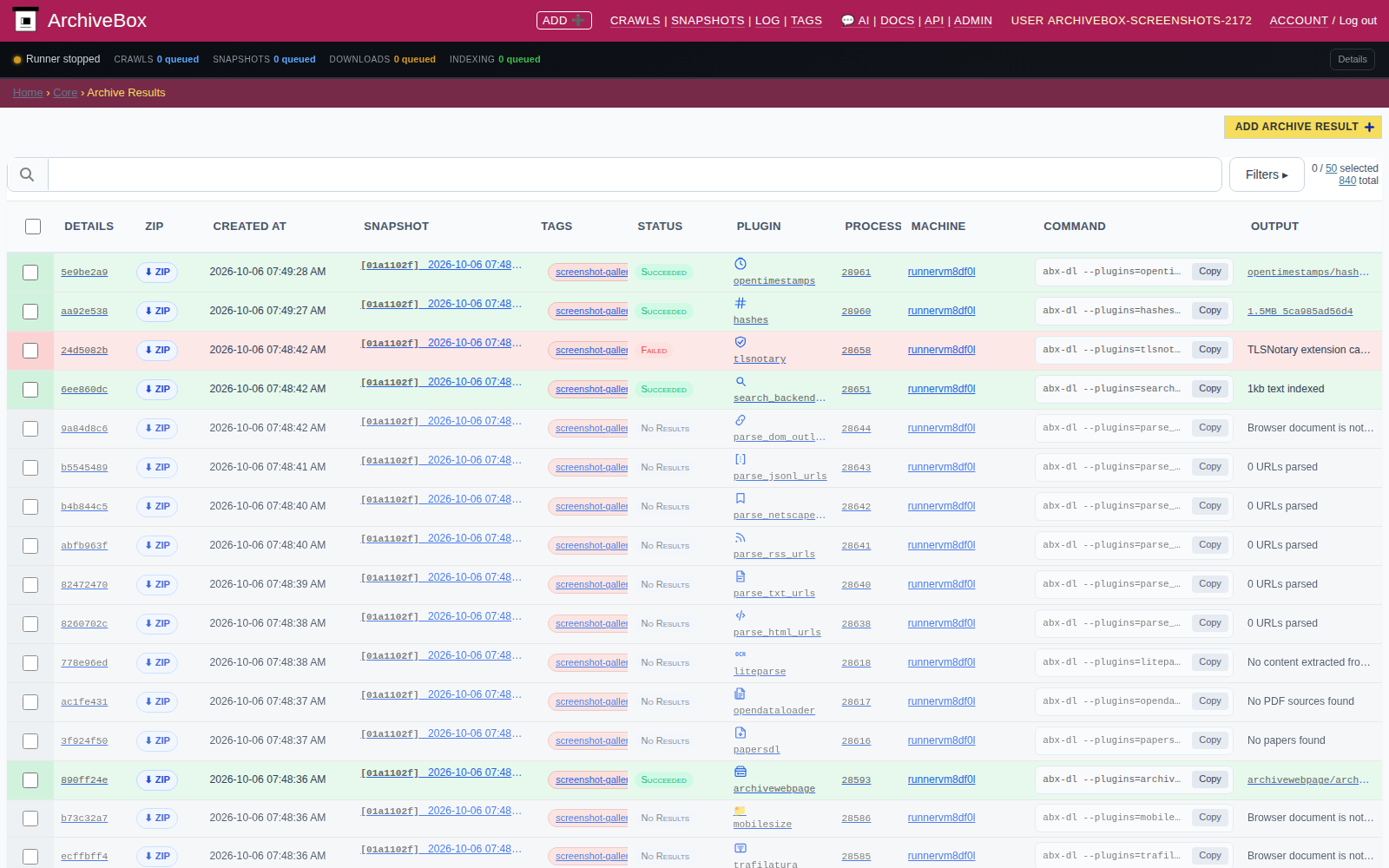Open the opentimestamps/hash output link
Viewport: 1389px width, 868px height.
pos(1308,273)
